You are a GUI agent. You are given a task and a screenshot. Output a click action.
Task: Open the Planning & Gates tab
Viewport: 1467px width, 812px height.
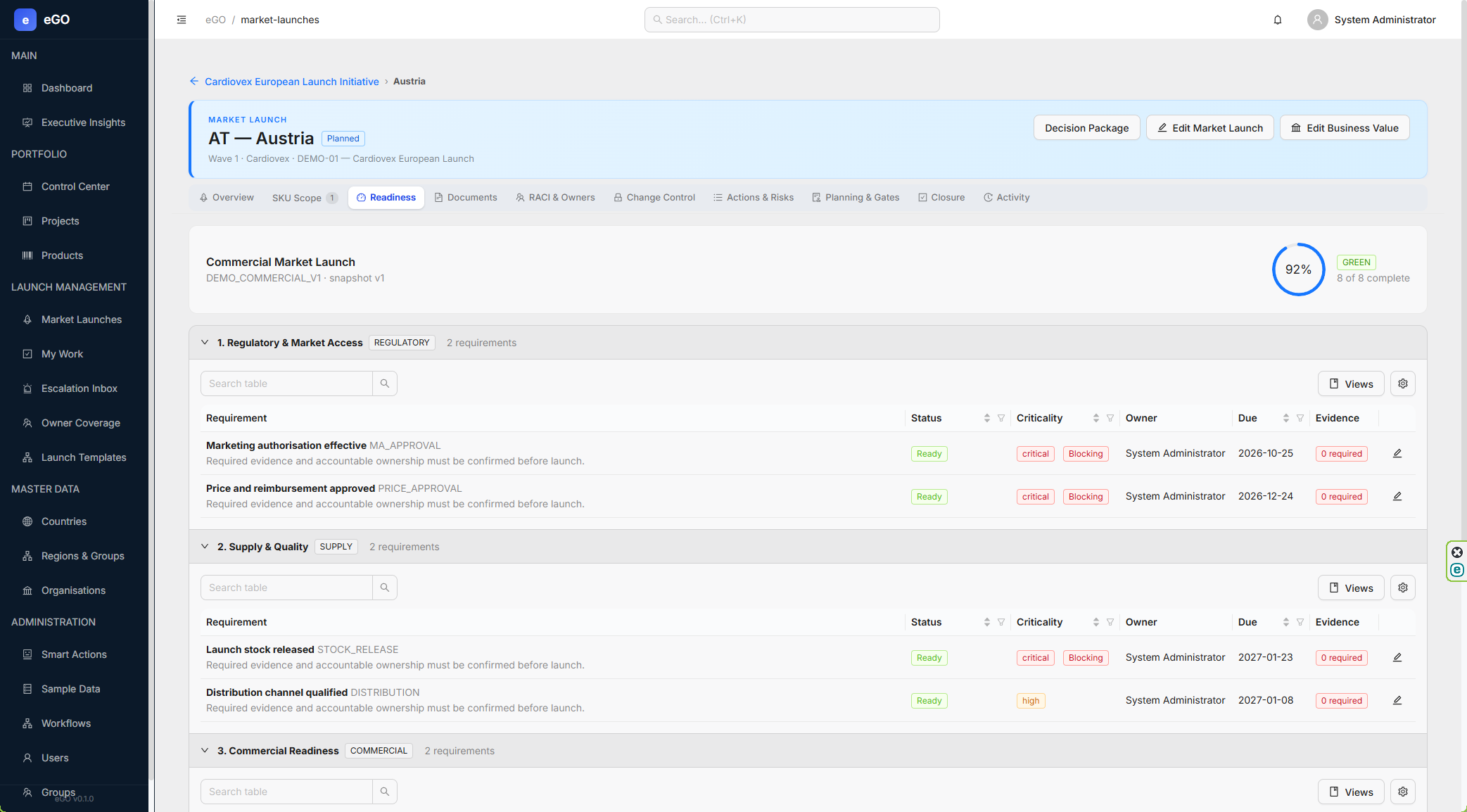[x=856, y=198]
